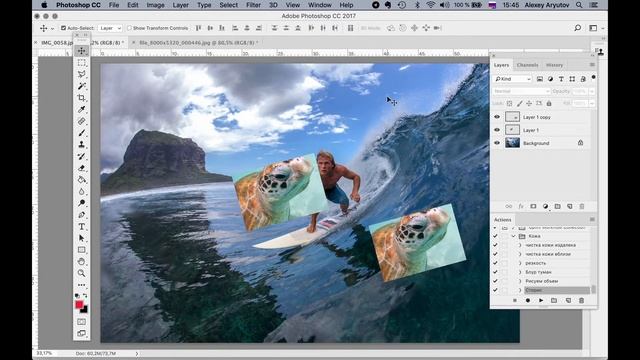Select the Clone Stamp tool
640x360 pixels.
tap(82, 144)
